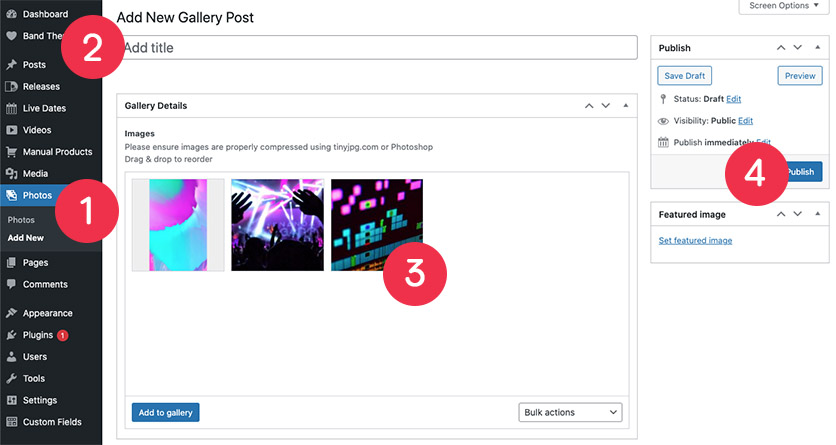Viewport: 836px width, 445px height.
Task: Open the Tools wrench icon
Action: (x=11, y=378)
